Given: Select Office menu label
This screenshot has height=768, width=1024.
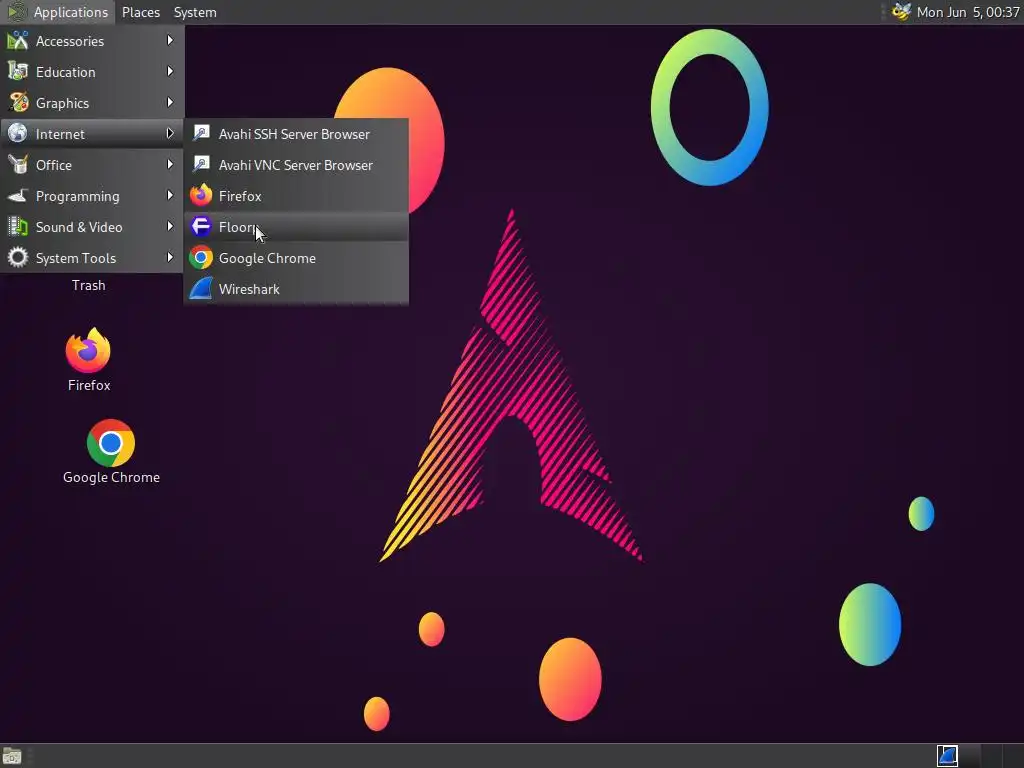Looking at the screenshot, I should [x=54, y=165].
